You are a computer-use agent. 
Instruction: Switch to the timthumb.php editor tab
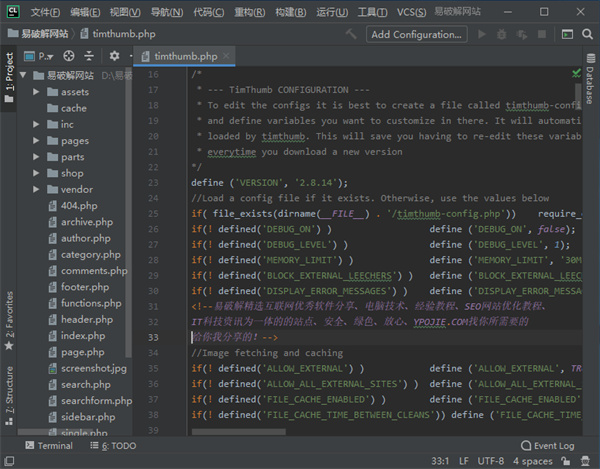click(x=182, y=56)
